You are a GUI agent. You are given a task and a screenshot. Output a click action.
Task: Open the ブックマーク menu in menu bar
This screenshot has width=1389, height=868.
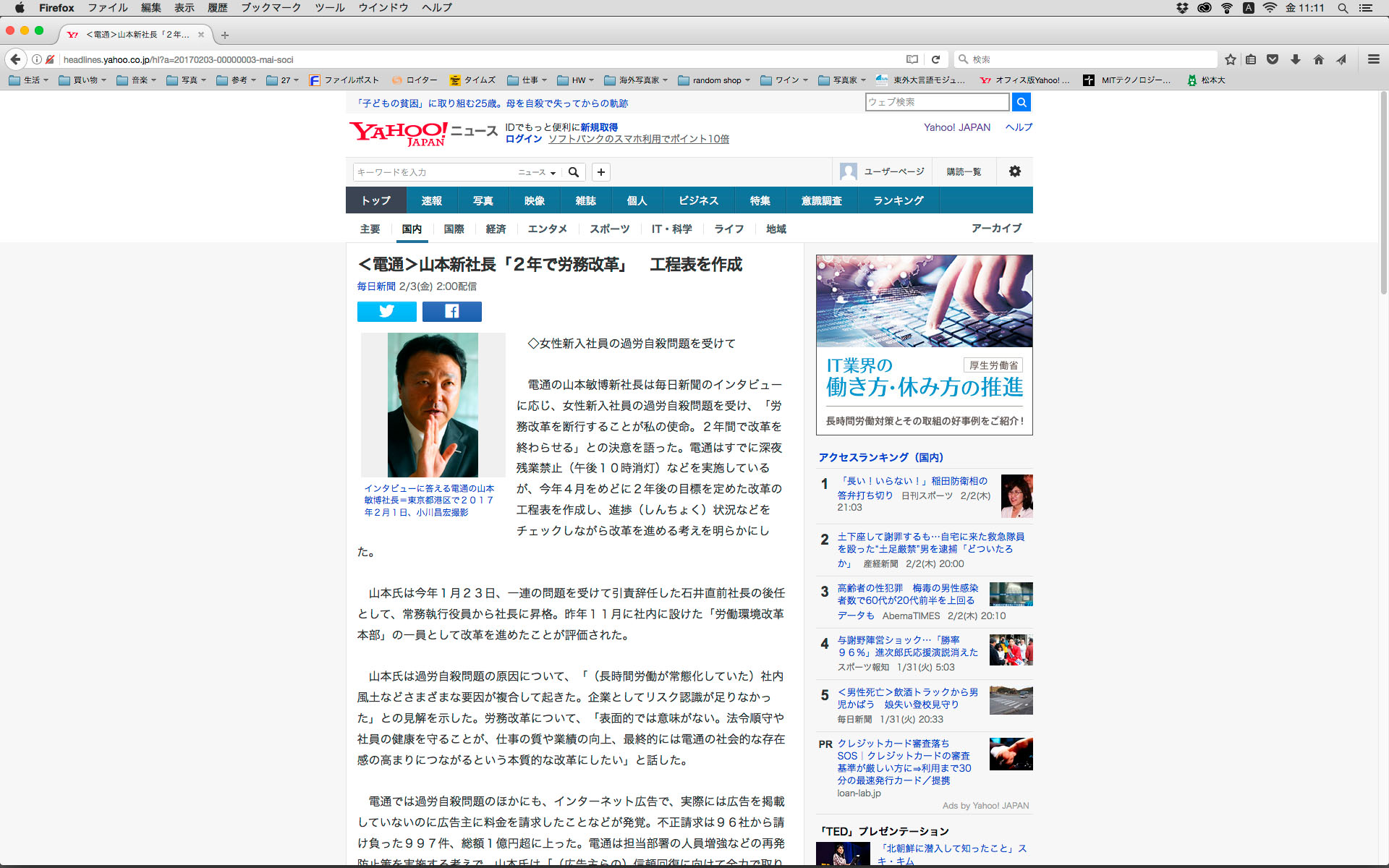pos(271,8)
